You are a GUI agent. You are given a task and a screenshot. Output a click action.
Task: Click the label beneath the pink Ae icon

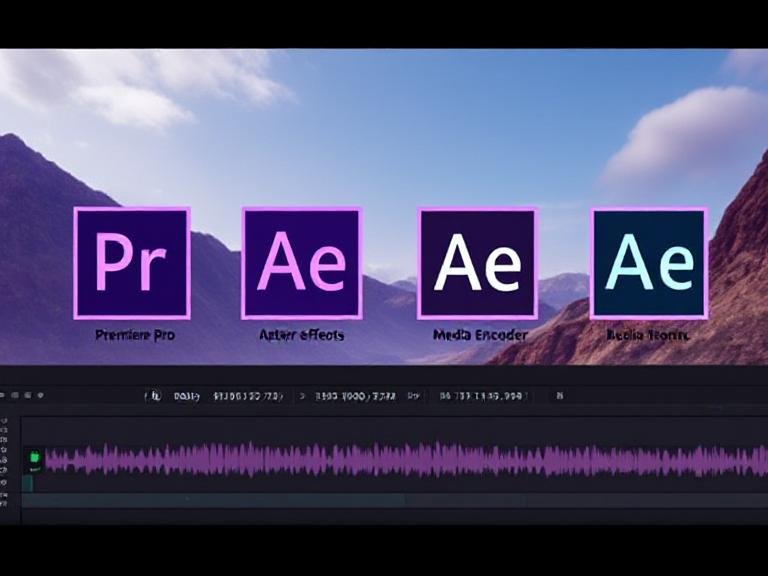pos(302,335)
